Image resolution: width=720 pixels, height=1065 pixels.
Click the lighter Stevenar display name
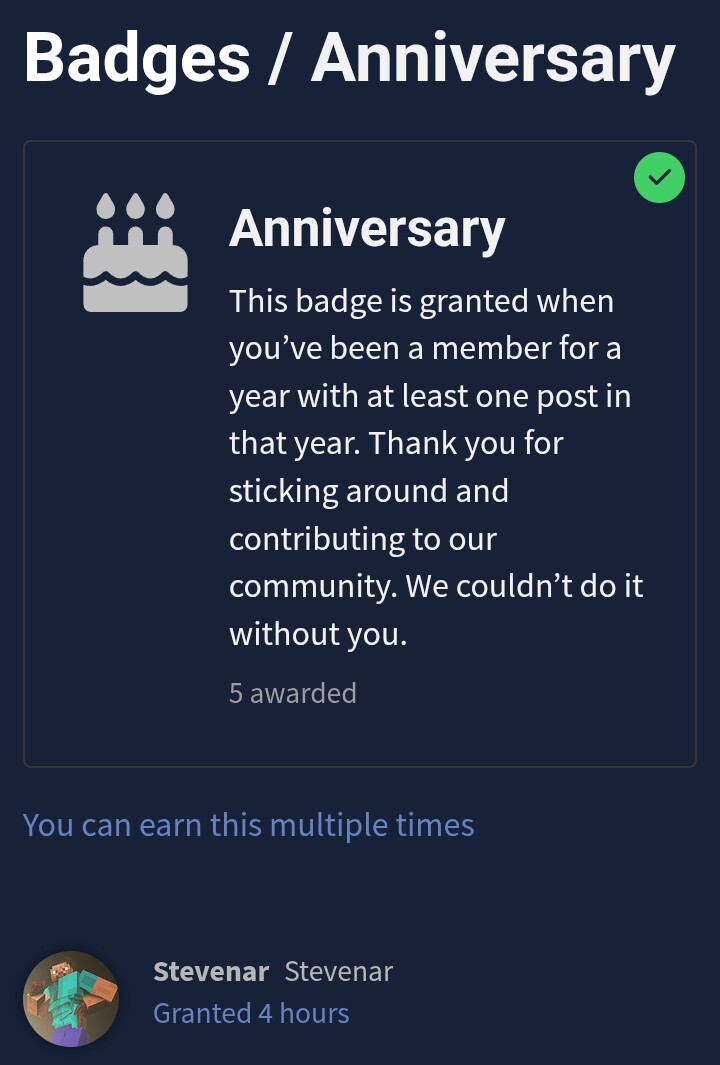339,971
